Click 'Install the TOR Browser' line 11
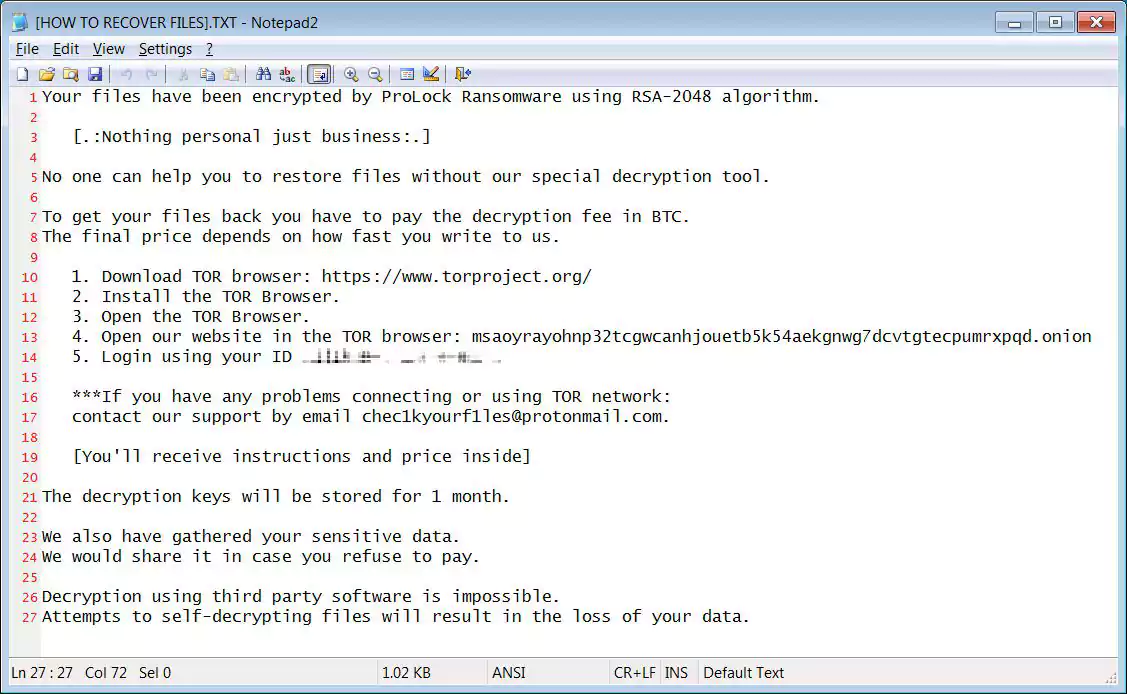Viewport: 1127px width, 694px height. point(216,297)
